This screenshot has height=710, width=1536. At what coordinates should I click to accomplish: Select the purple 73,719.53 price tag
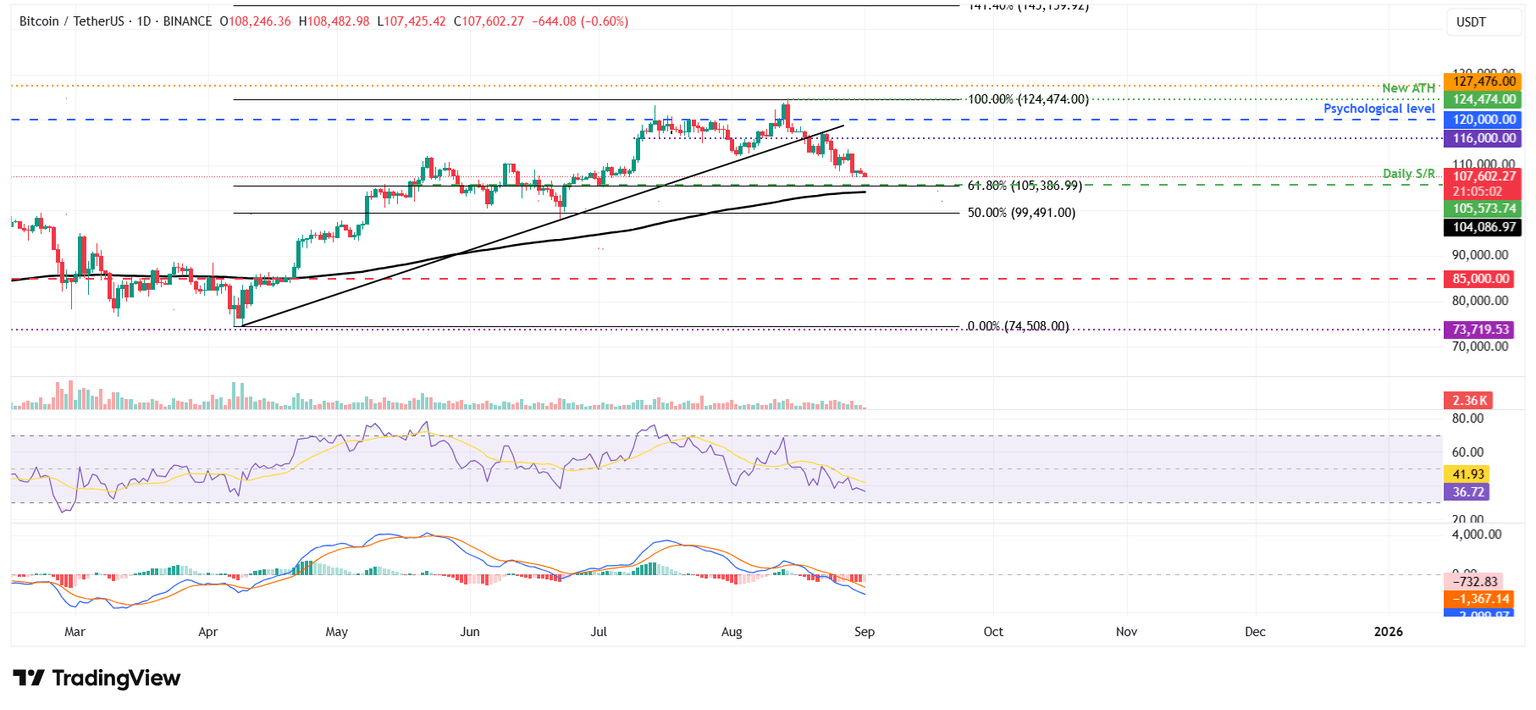coord(1479,329)
